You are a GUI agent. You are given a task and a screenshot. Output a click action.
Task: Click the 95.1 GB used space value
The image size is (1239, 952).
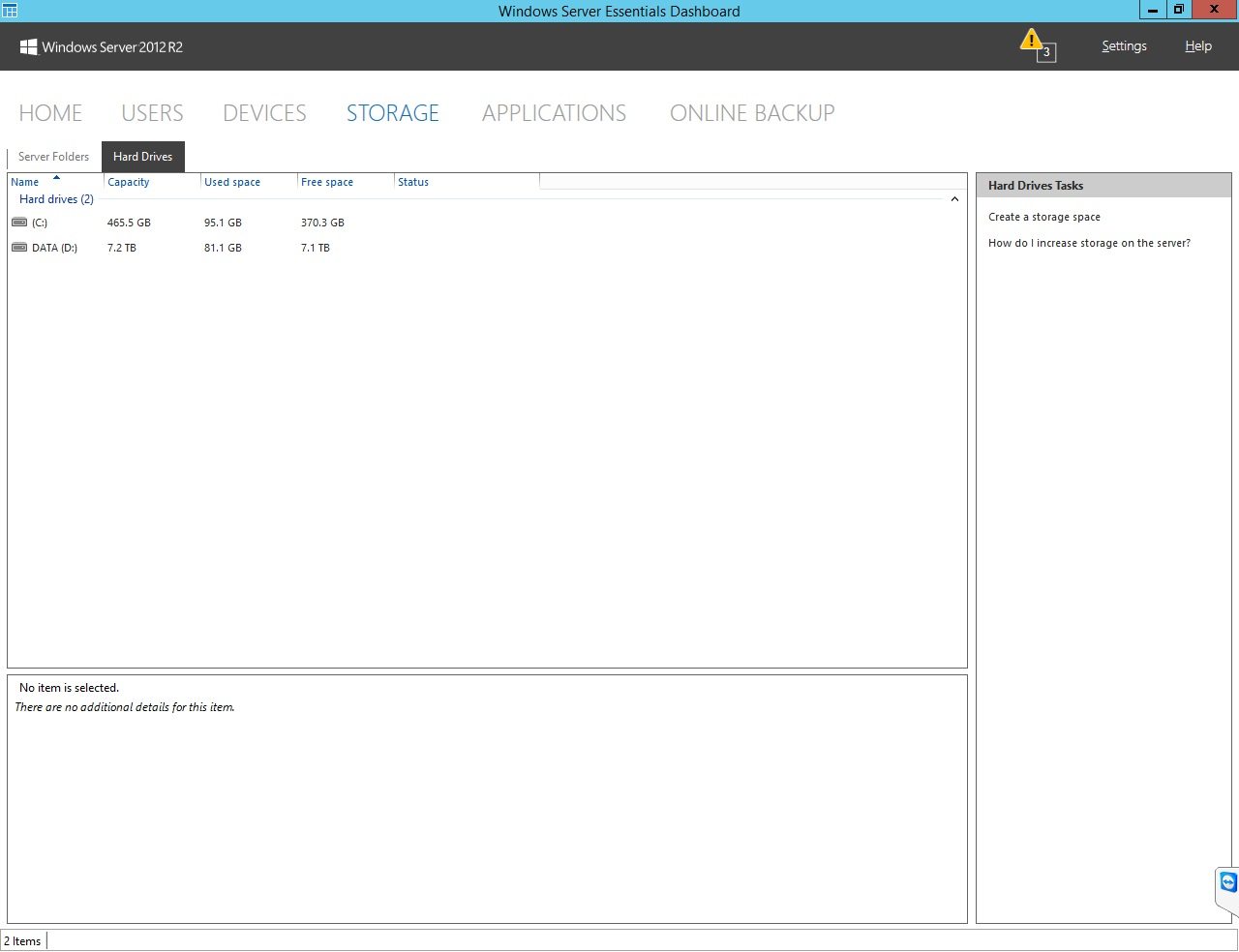[223, 223]
